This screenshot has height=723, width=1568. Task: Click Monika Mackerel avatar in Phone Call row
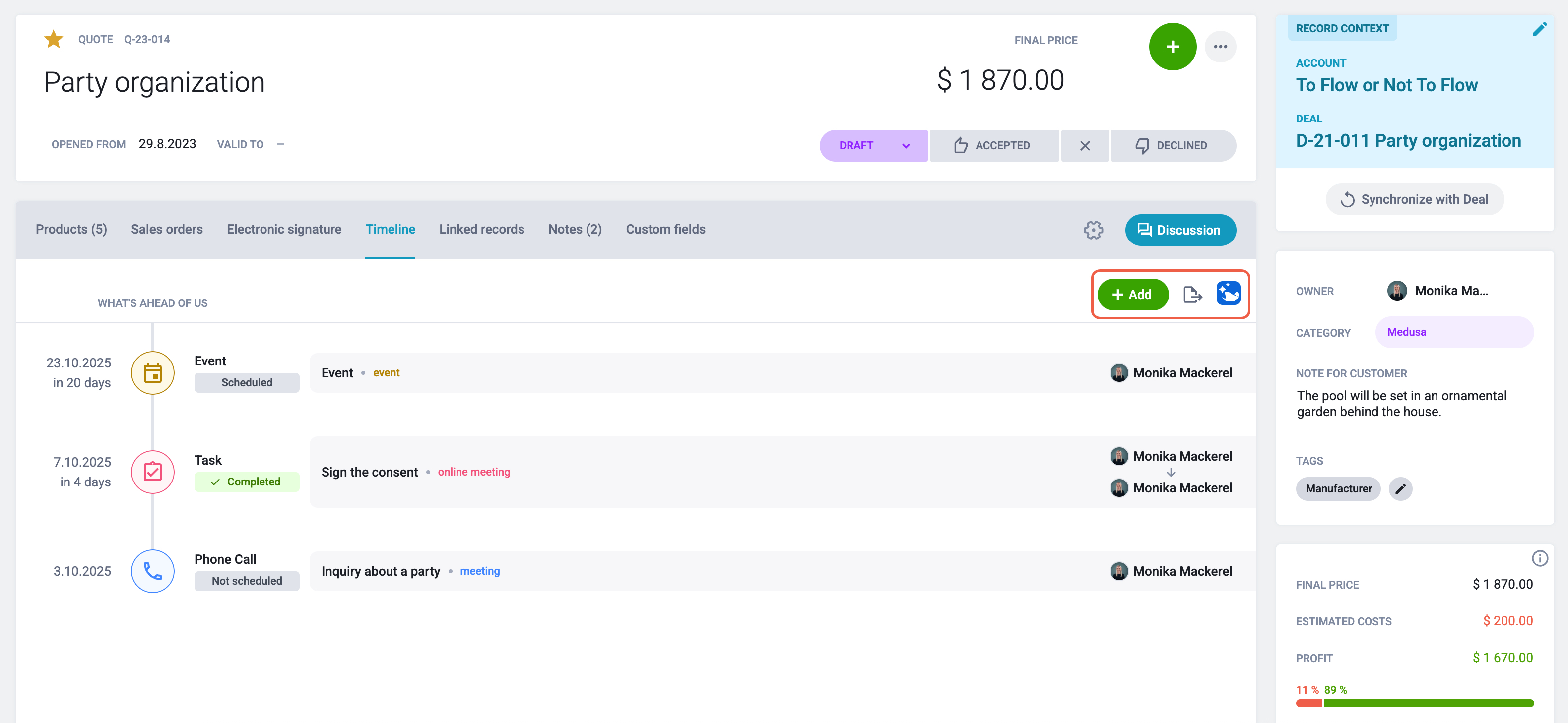coord(1119,571)
